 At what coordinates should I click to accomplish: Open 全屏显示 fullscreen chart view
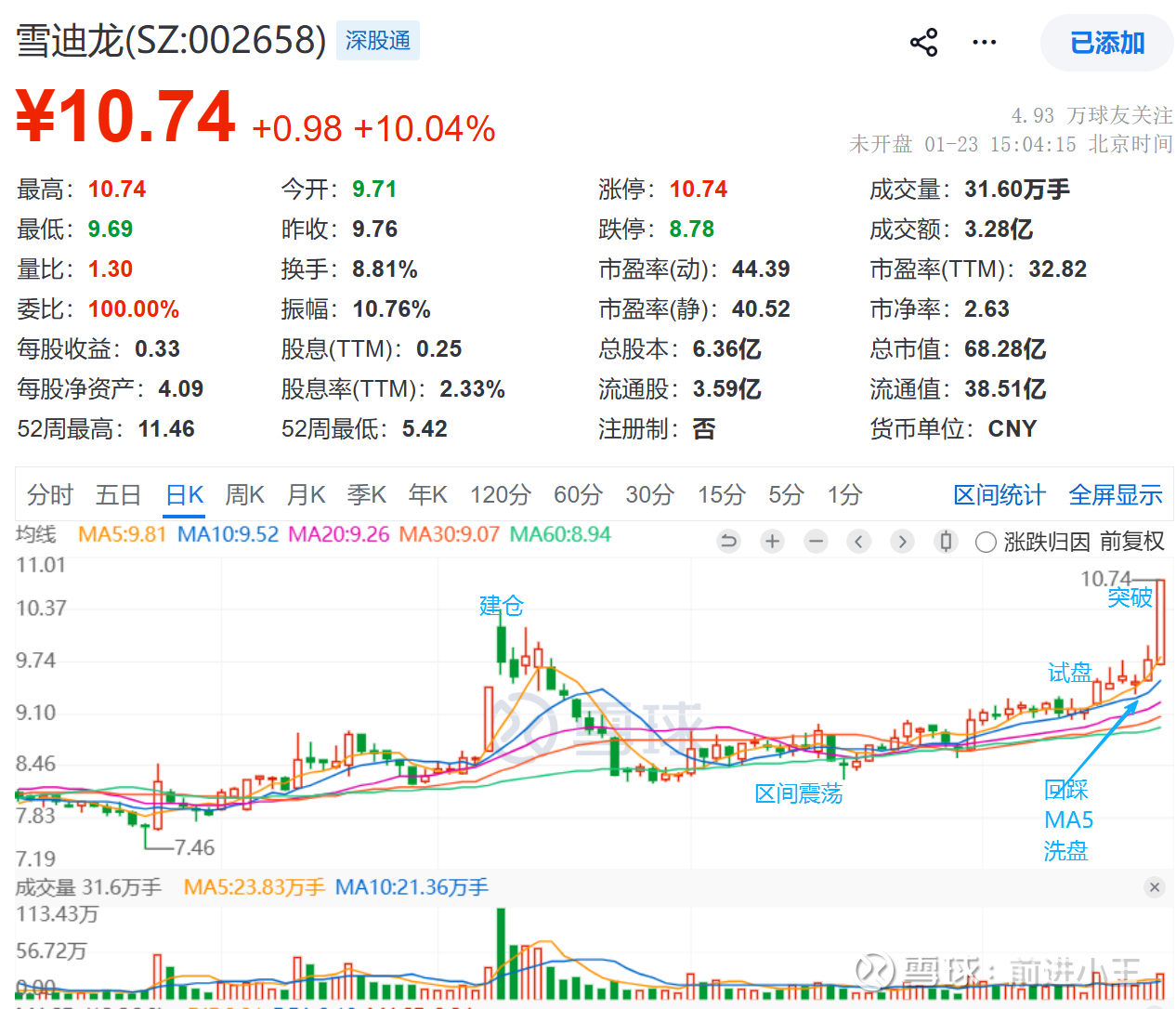click(x=1116, y=494)
